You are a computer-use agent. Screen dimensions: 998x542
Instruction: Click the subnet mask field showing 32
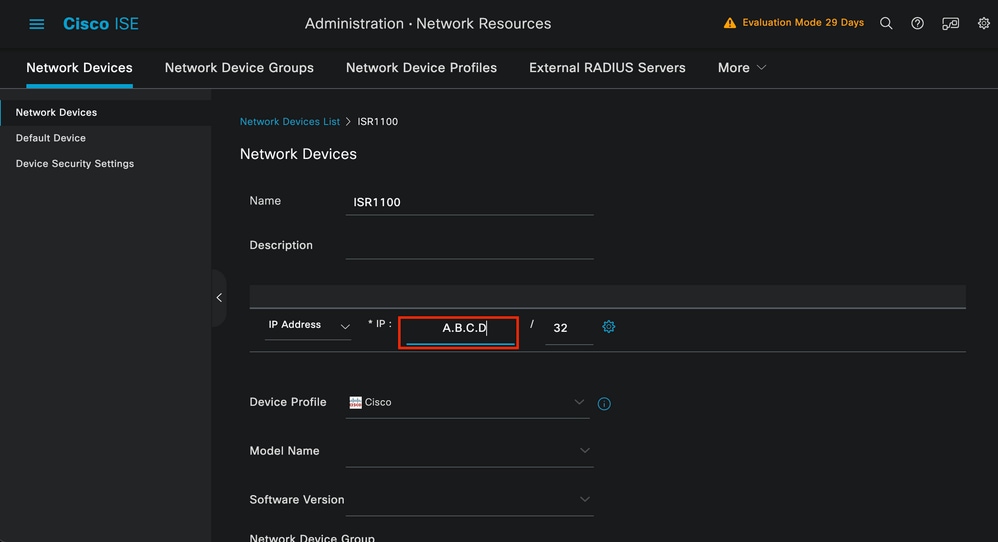click(568, 328)
